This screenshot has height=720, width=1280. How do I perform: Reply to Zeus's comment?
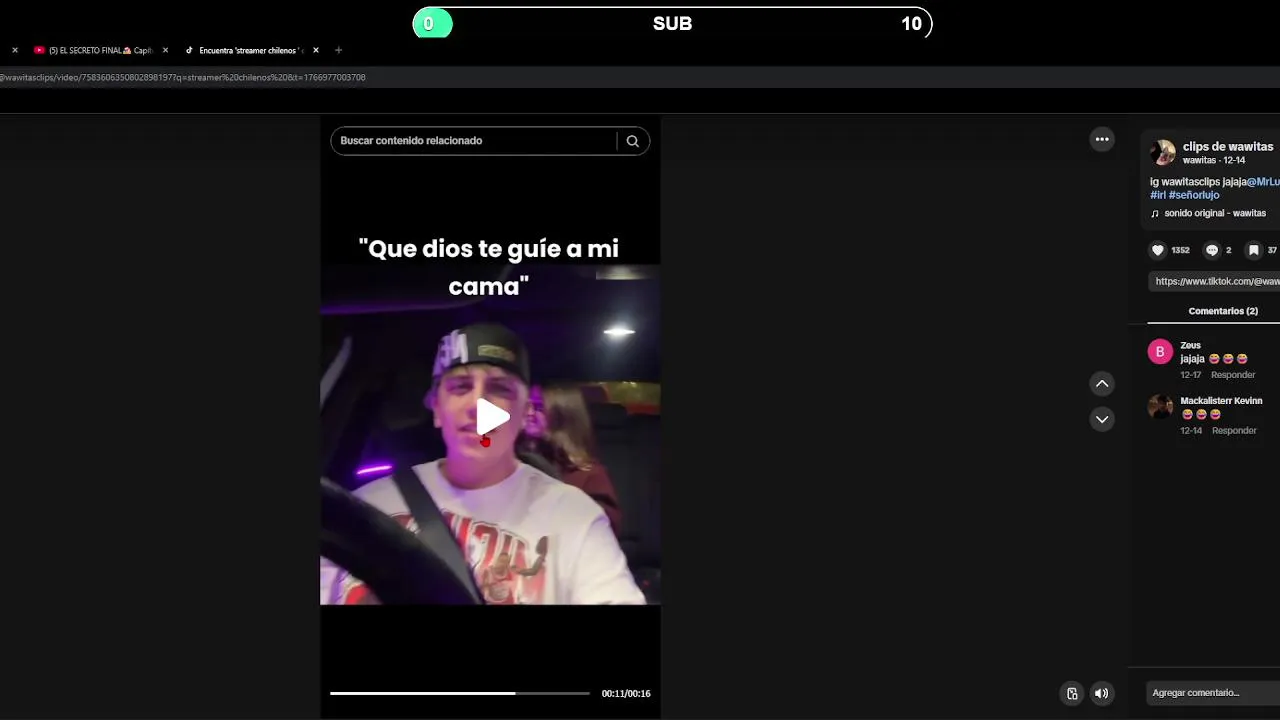1233,375
